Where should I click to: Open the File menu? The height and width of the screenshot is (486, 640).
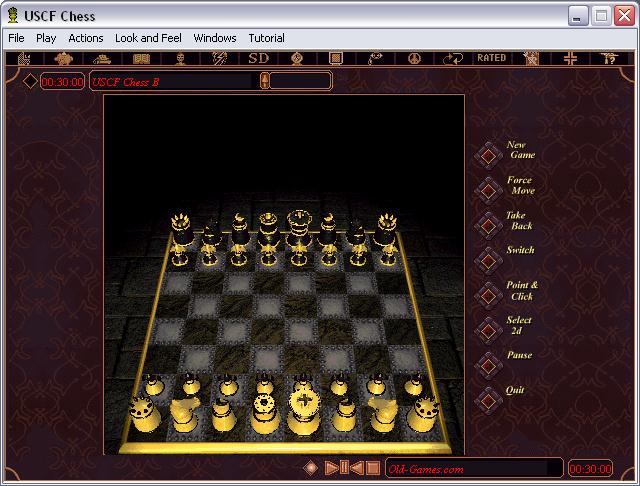(x=16, y=38)
